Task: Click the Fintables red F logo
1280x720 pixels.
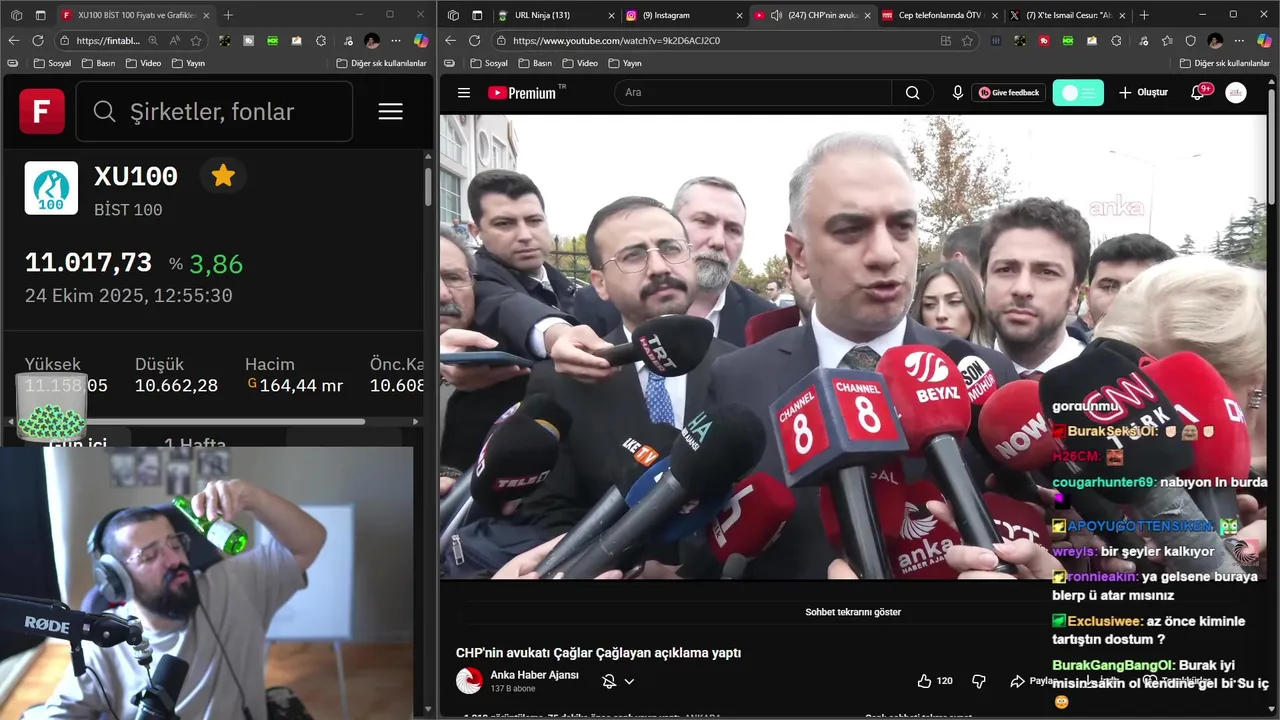Action: pos(42,111)
